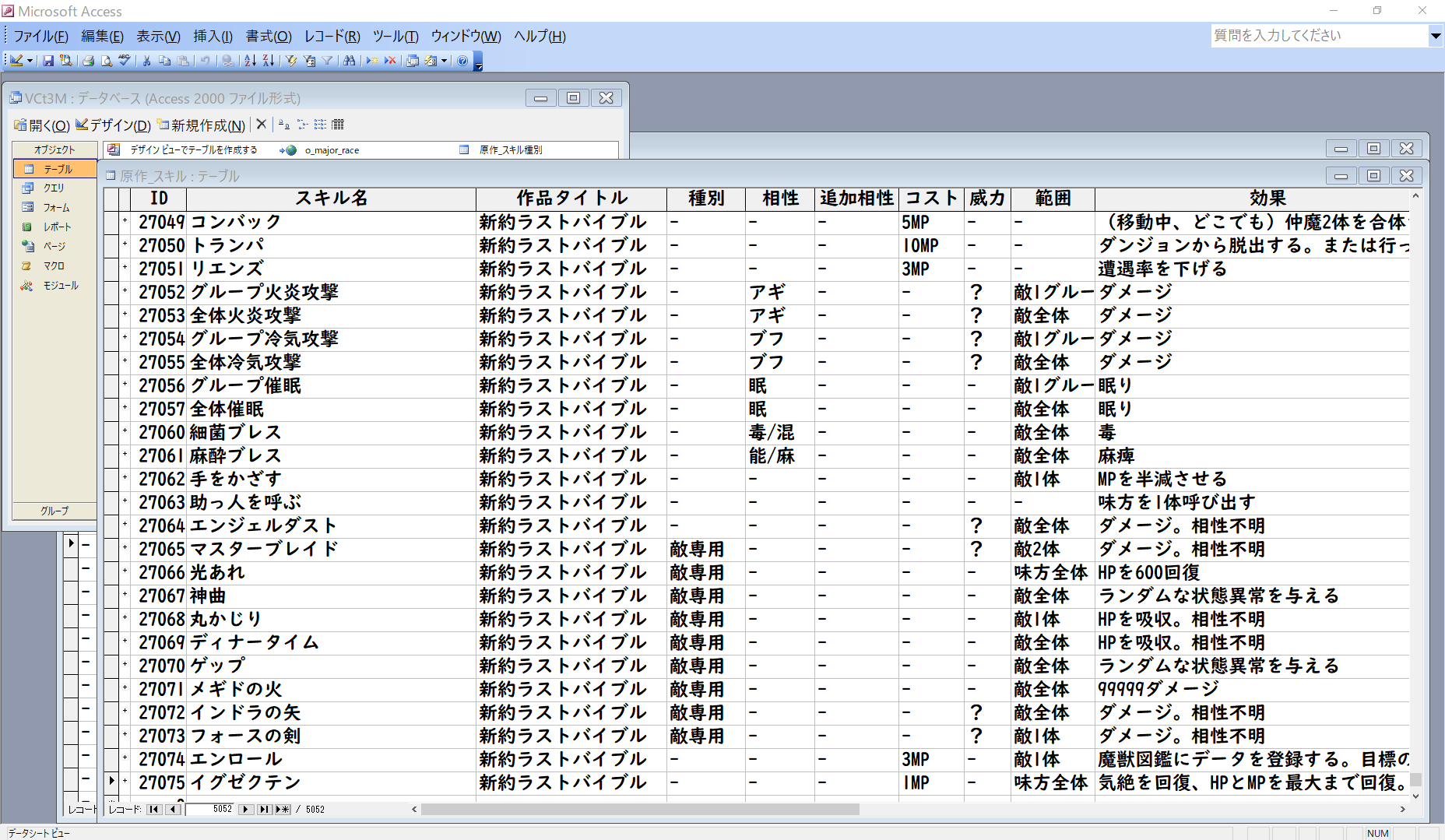1445x840 pixels.
Task: Select クエリ in the objects bar
Action: (x=54, y=188)
